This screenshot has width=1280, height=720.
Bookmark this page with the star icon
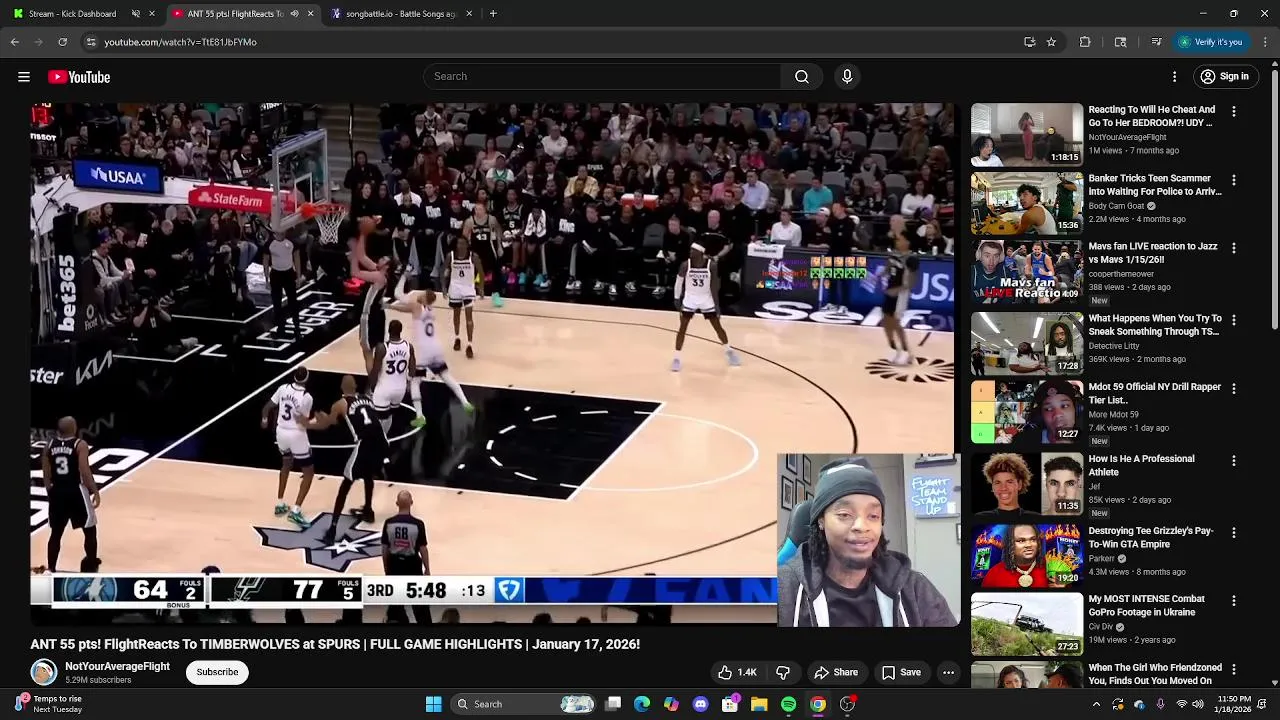point(1051,42)
